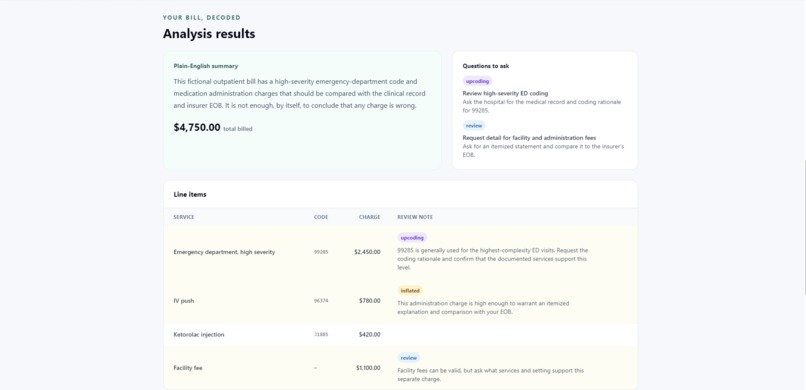This screenshot has height=390, width=806.
Task: Click the upcoding badge in the 99285 row
Action: point(412,238)
